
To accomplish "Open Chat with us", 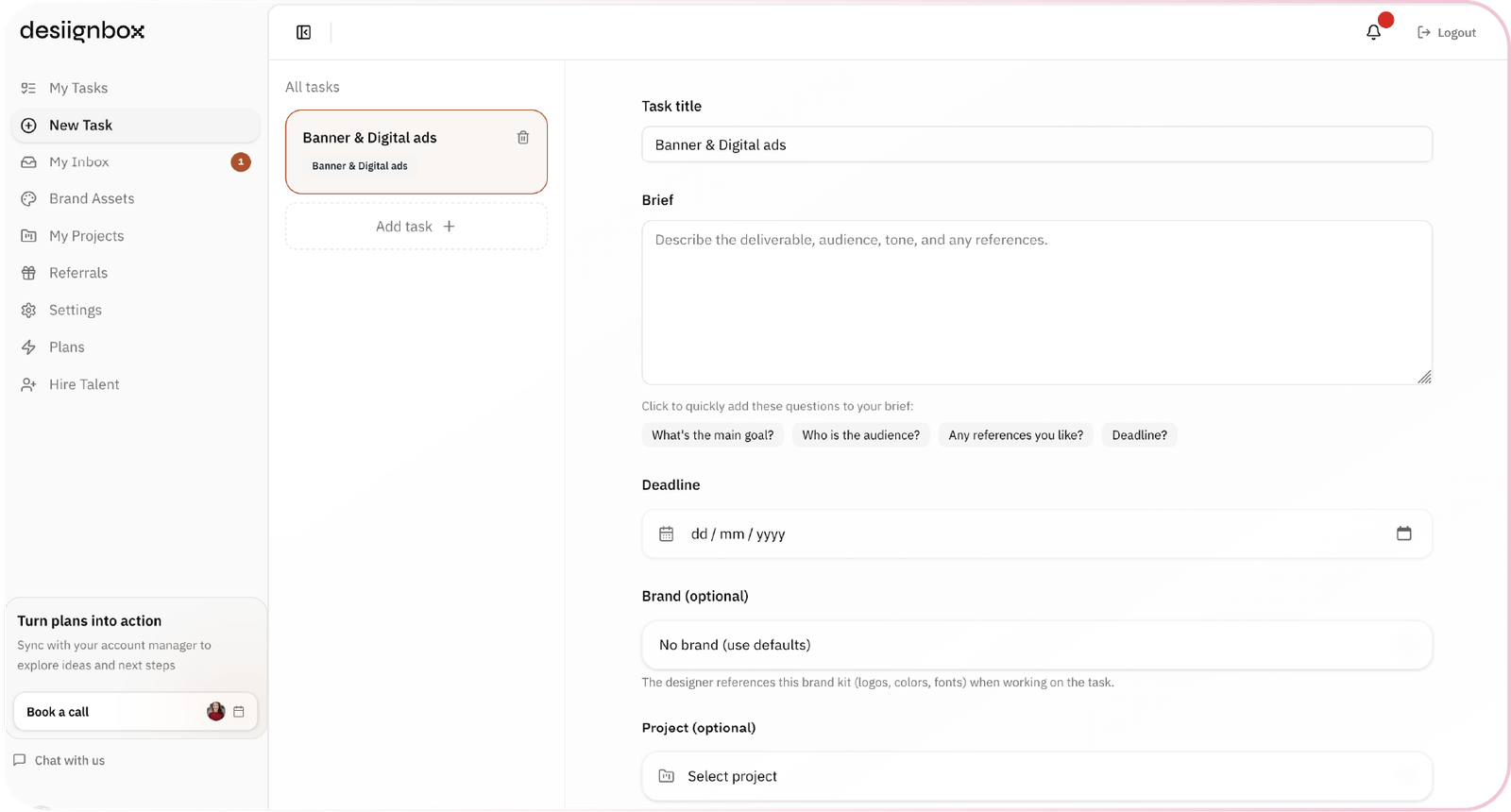I will 59,760.
